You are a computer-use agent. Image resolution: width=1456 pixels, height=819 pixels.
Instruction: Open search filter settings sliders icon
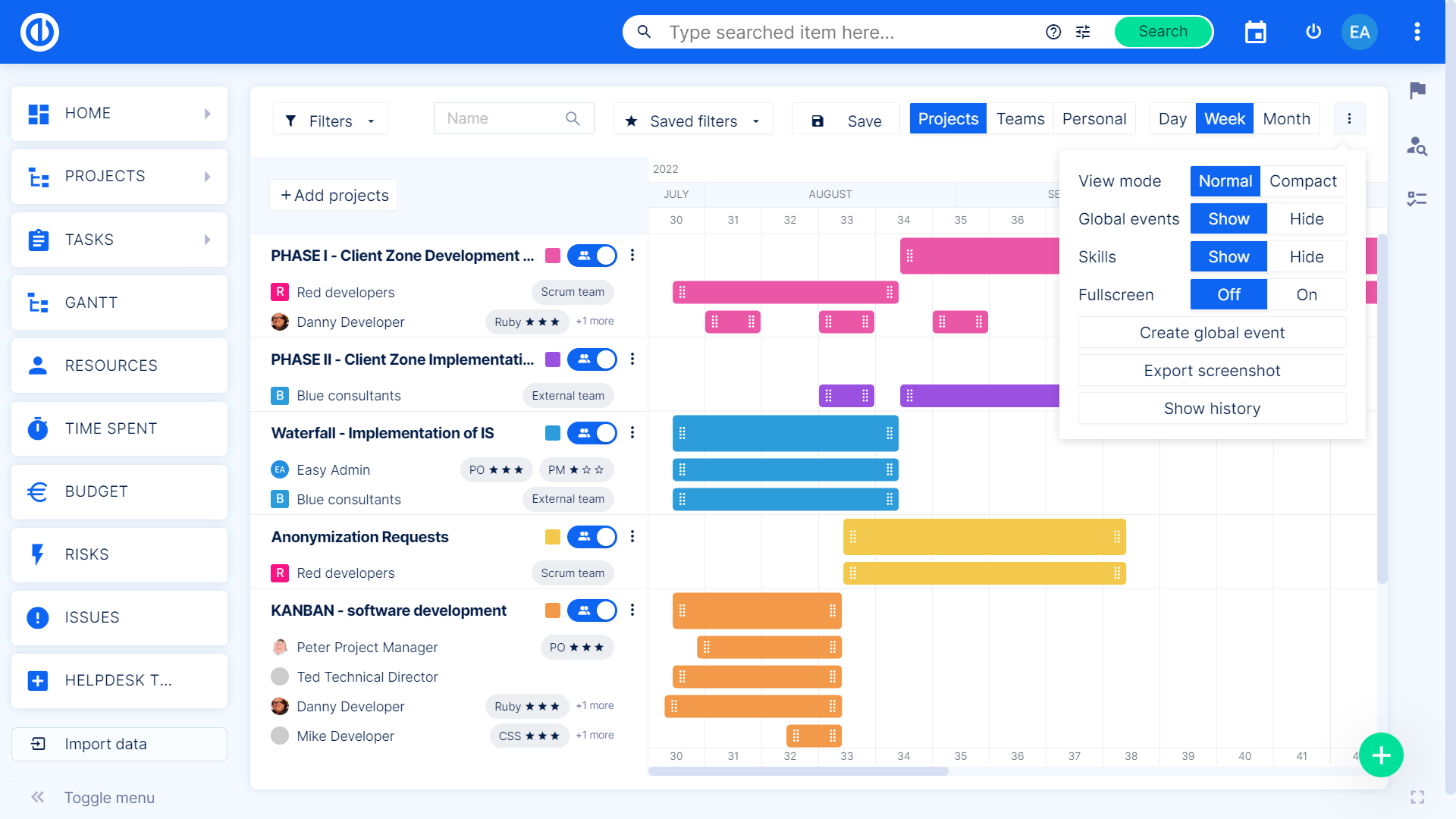point(1083,32)
